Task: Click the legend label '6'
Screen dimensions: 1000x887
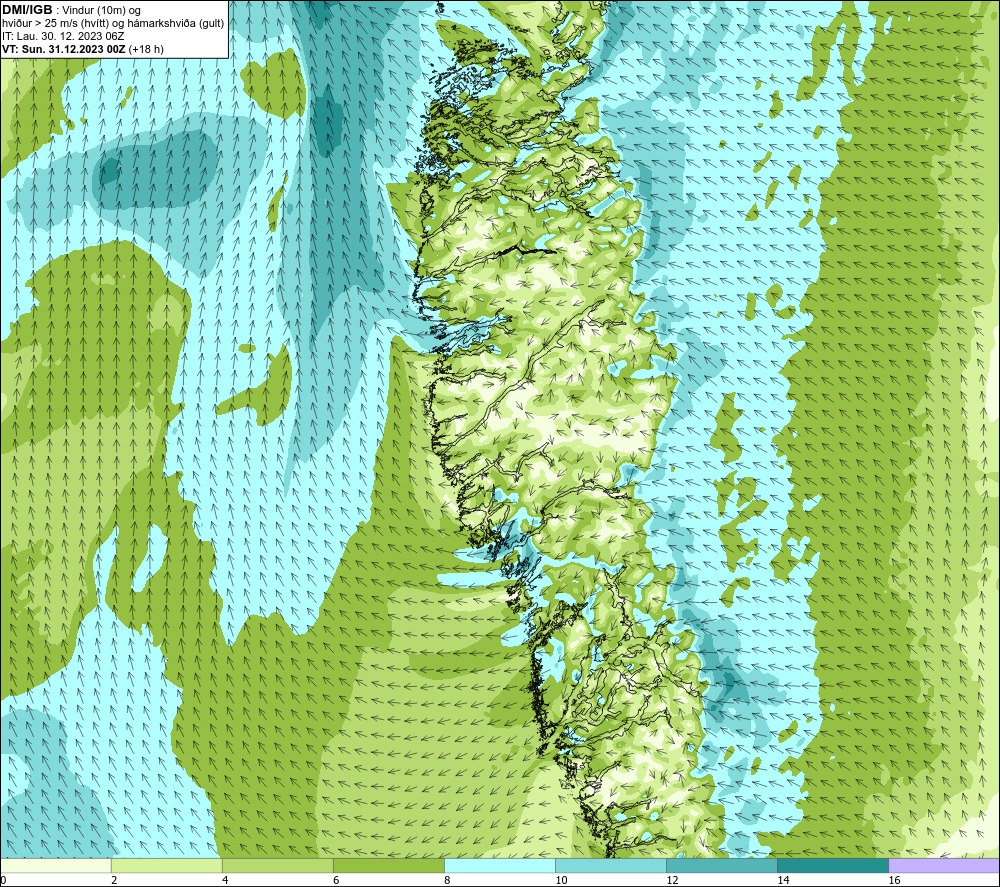Action: click(335, 880)
